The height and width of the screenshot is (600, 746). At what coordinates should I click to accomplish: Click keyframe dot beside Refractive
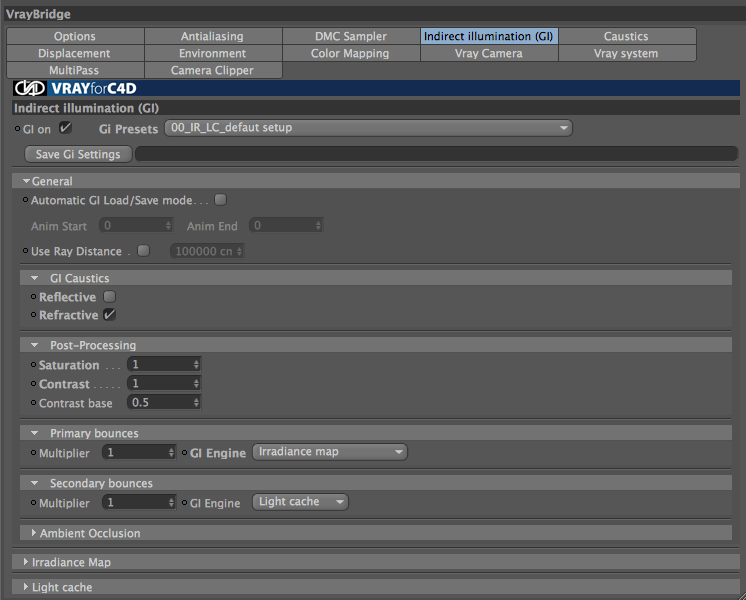33,315
